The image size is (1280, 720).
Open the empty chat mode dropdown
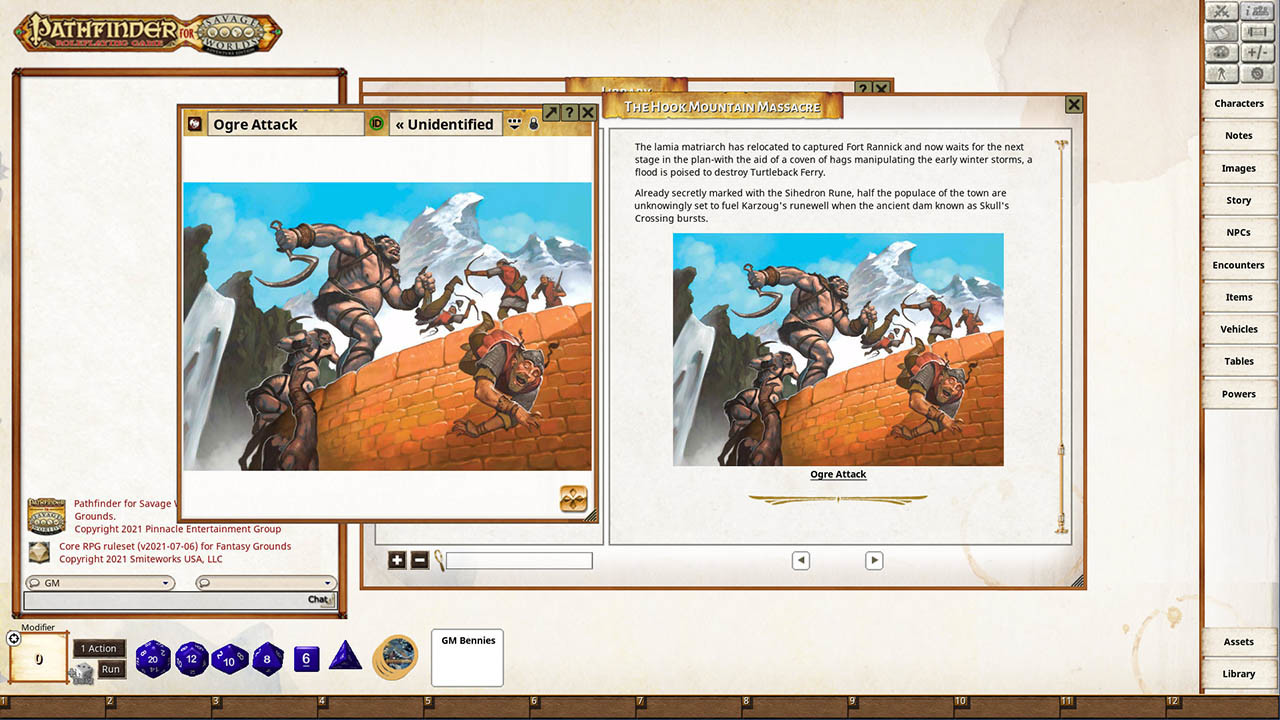266,583
